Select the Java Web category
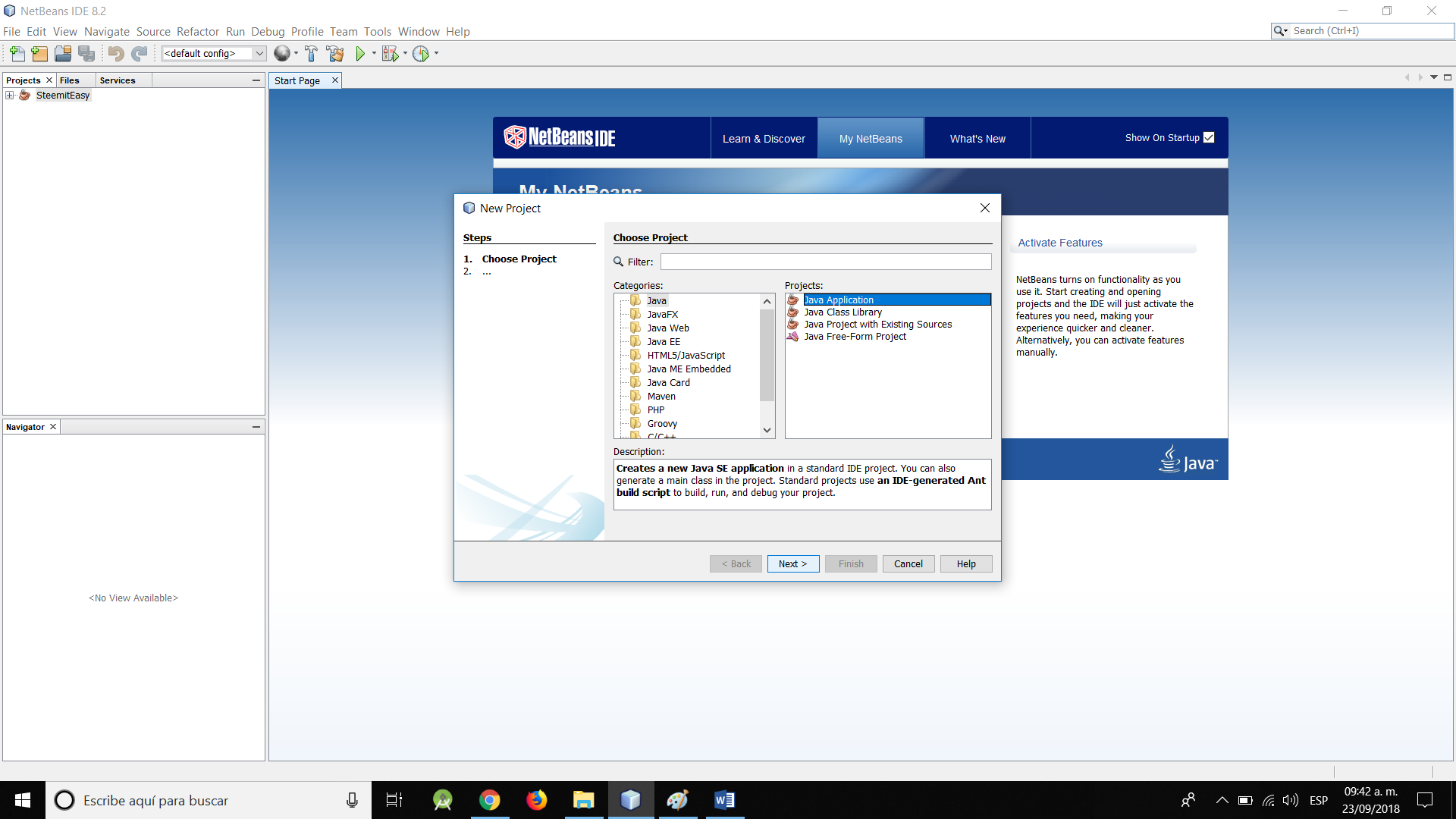1456x819 pixels. [668, 328]
